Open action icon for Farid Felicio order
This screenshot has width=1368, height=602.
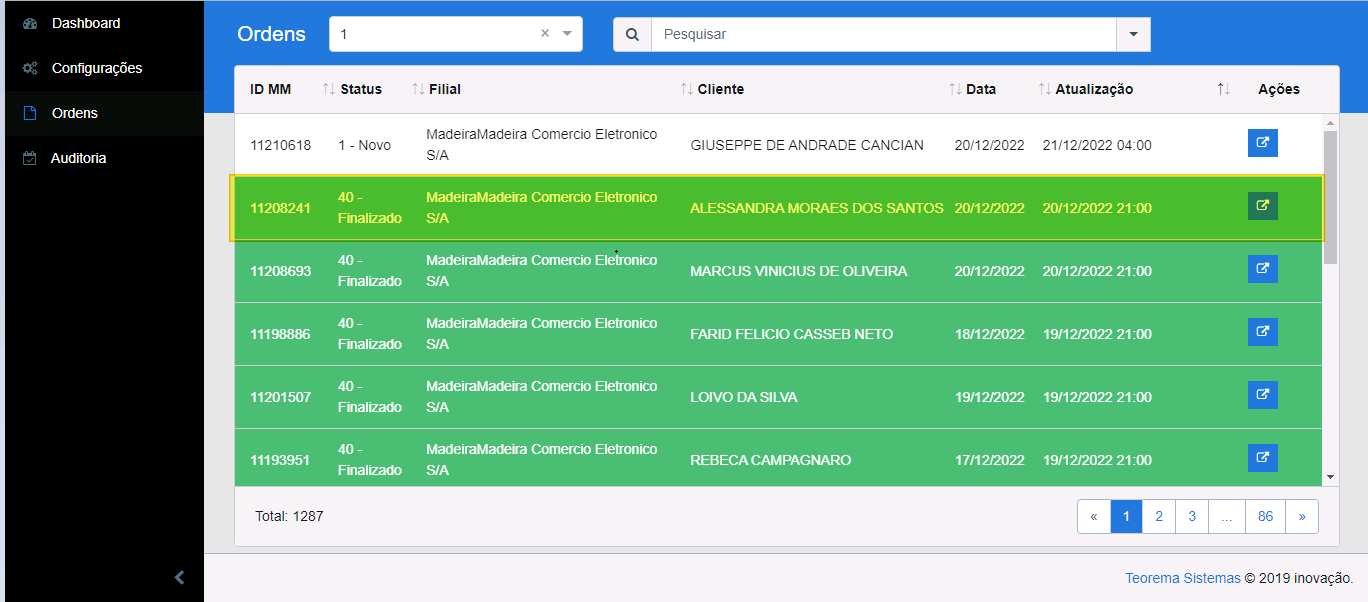[1262, 332]
